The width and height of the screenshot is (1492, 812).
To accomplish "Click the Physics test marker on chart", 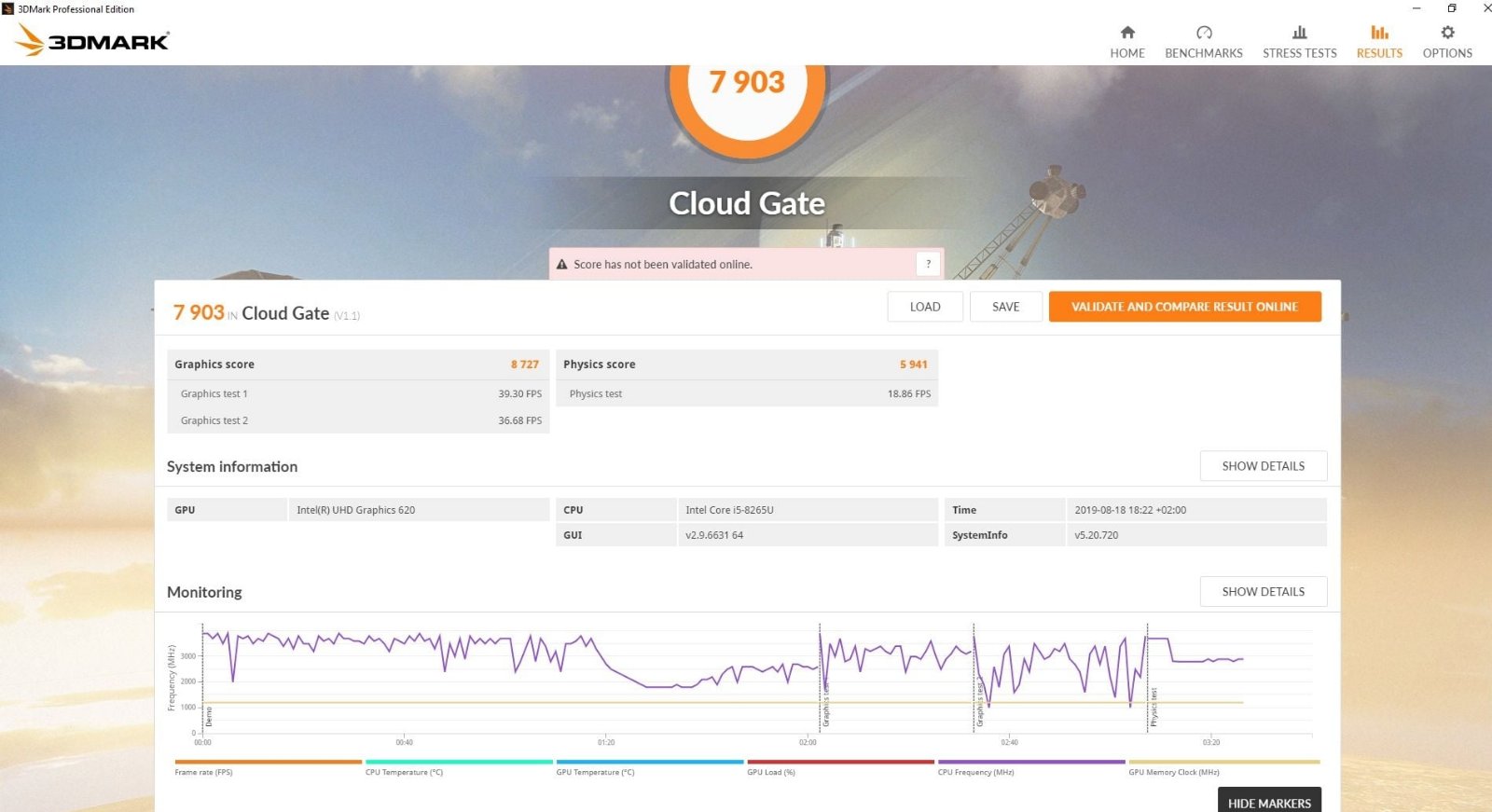I will (1154, 707).
